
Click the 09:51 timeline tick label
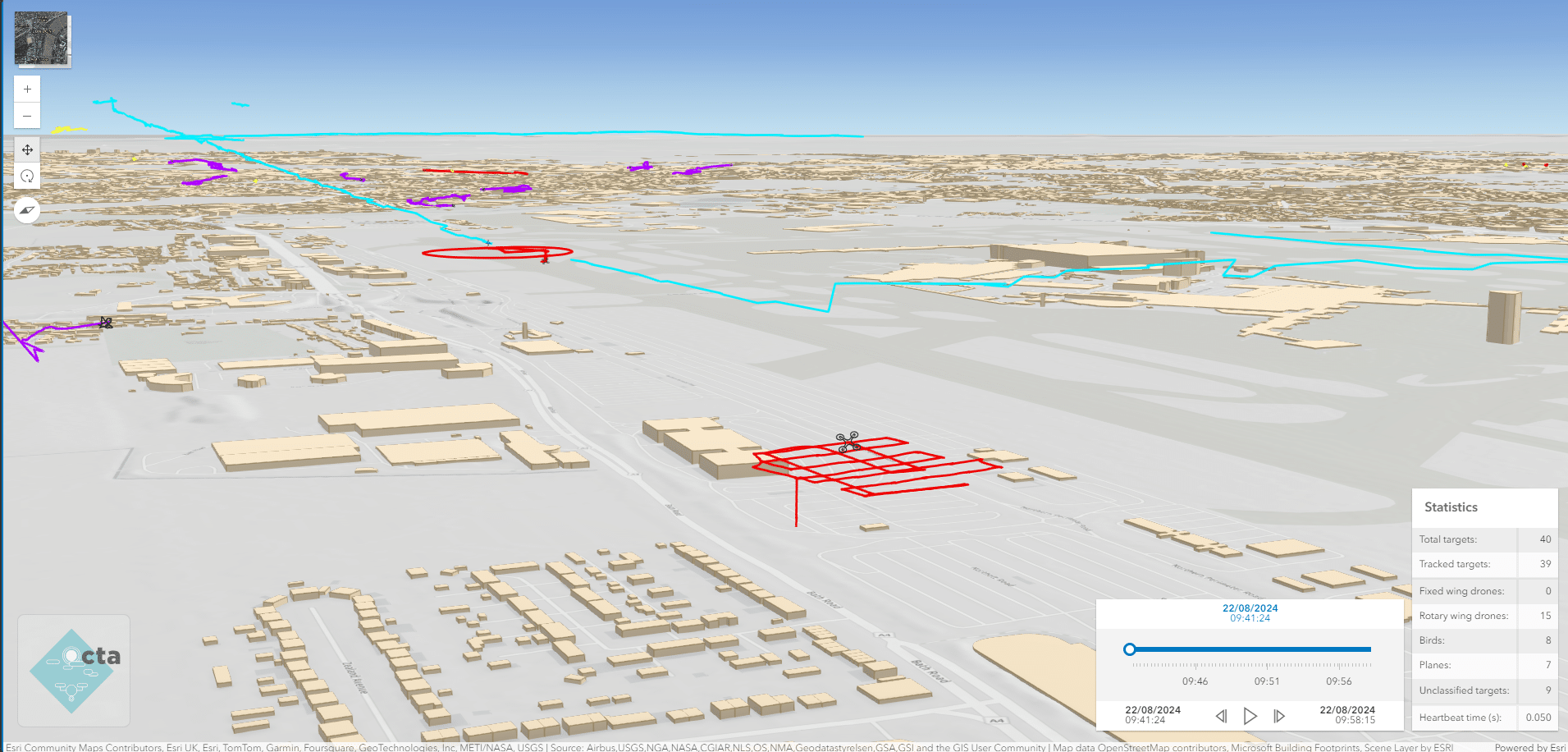tap(1267, 681)
